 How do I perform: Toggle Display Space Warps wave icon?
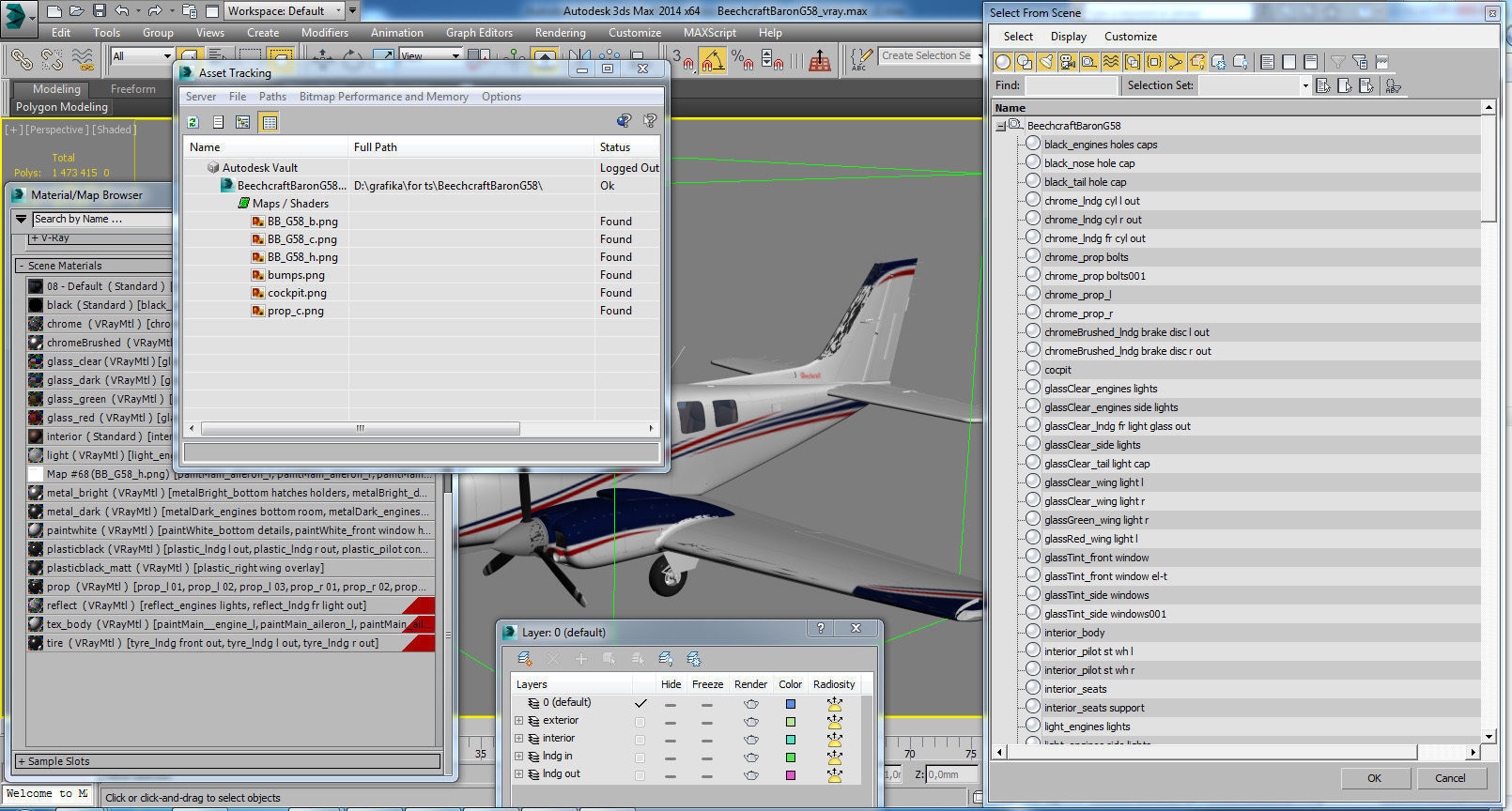[x=1111, y=62]
